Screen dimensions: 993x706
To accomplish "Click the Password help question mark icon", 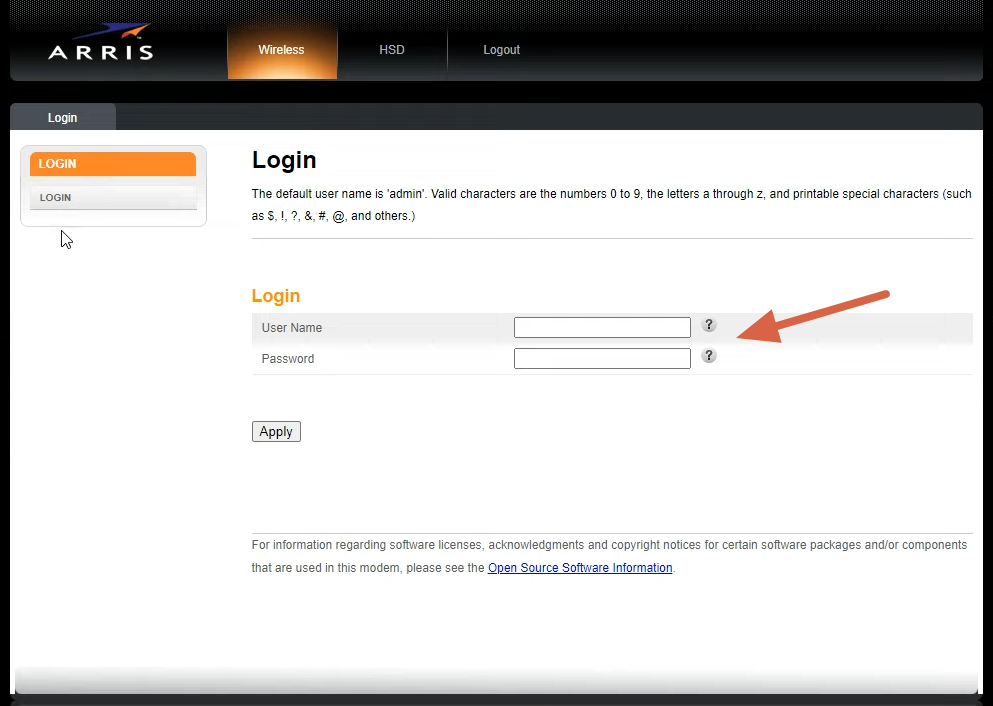I will click(708, 355).
